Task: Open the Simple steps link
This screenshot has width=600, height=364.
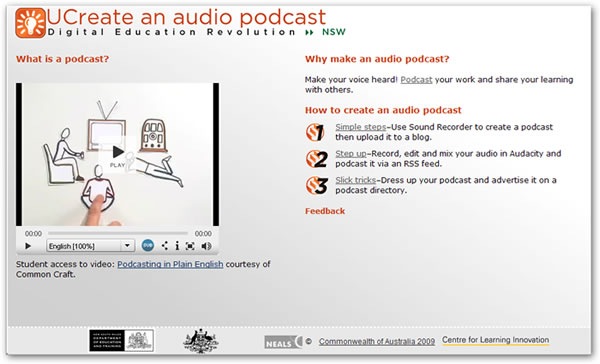Action: point(360,127)
